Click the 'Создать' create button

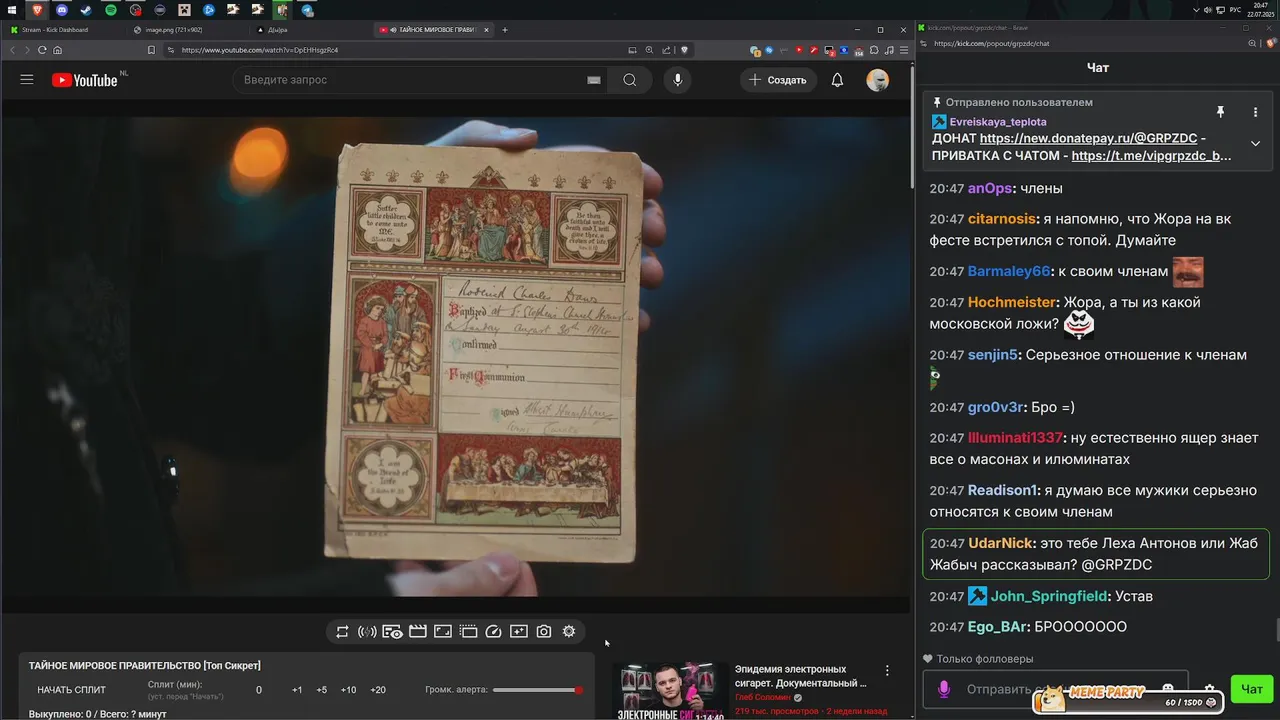coord(778,80)
